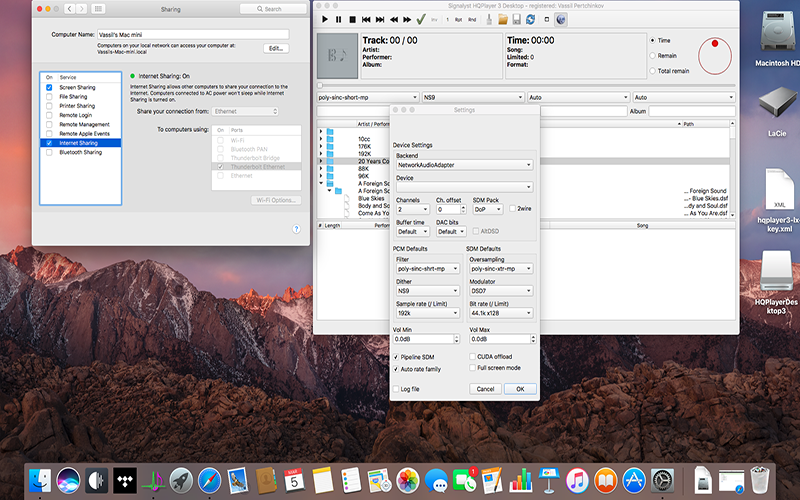Open playlist with orange folder icon

click(x=503, y=19)
